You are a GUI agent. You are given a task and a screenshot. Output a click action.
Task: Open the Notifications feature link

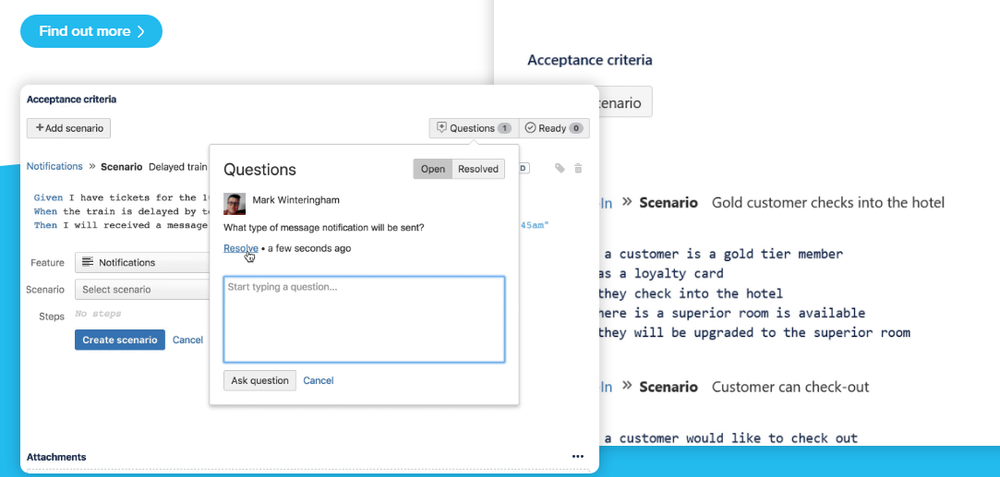click(x=54, y=166)
